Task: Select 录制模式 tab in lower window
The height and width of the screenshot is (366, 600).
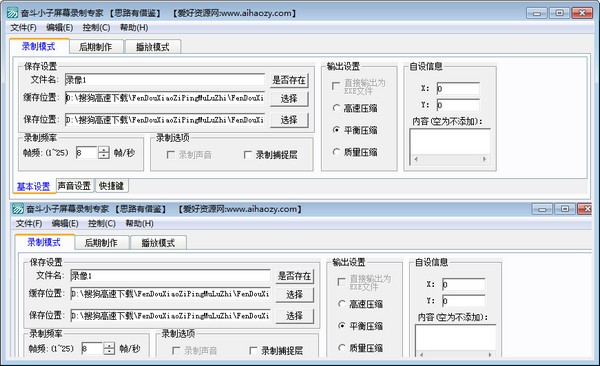Action: (x=44, y=242)
